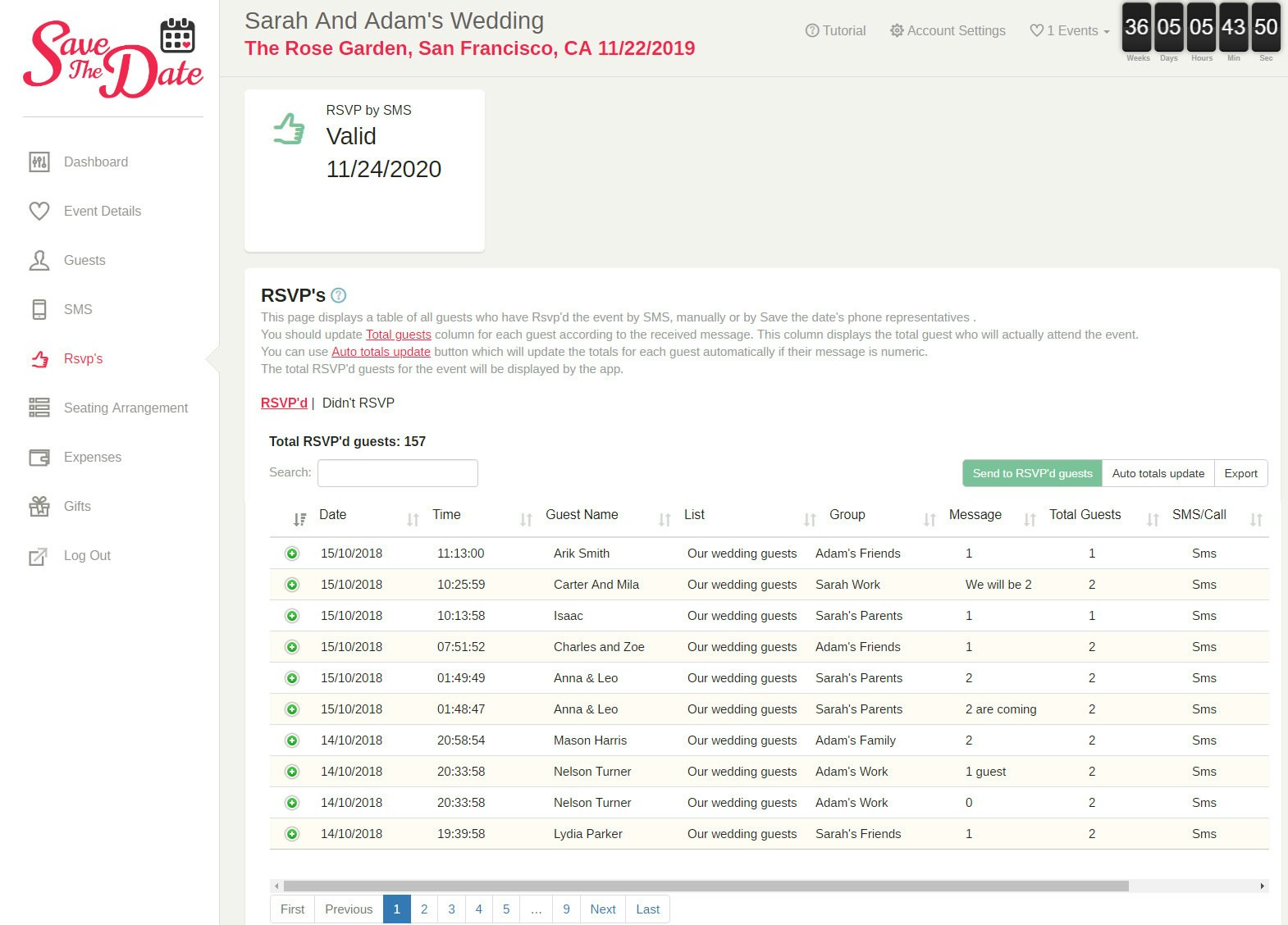Open the Guests page
The image size is (1288, 925).
click(x=84, y=260)
